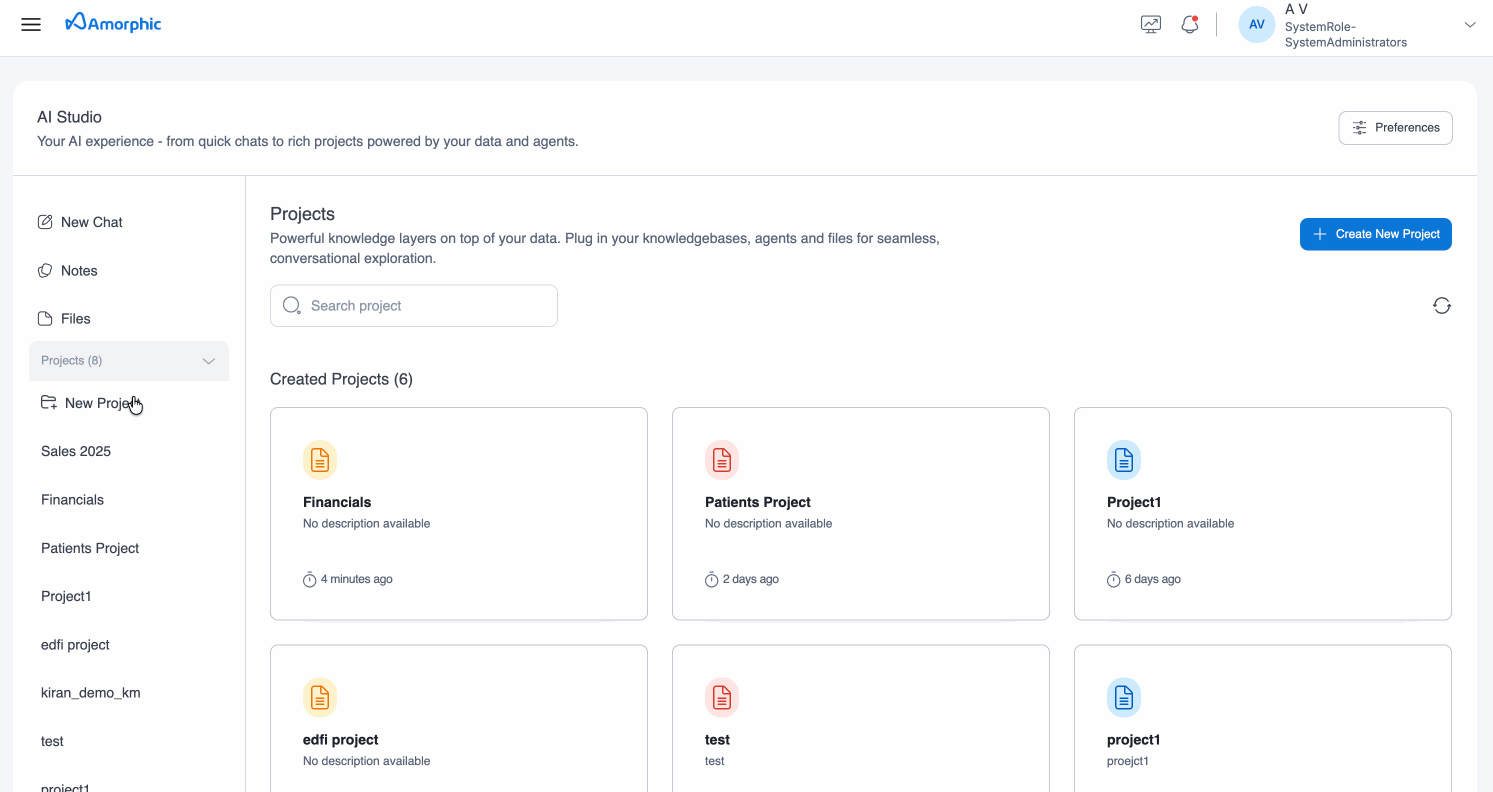Viewport: 1493px width, 792px height.
Task: Refresh the projects list
Action: 1441,305
